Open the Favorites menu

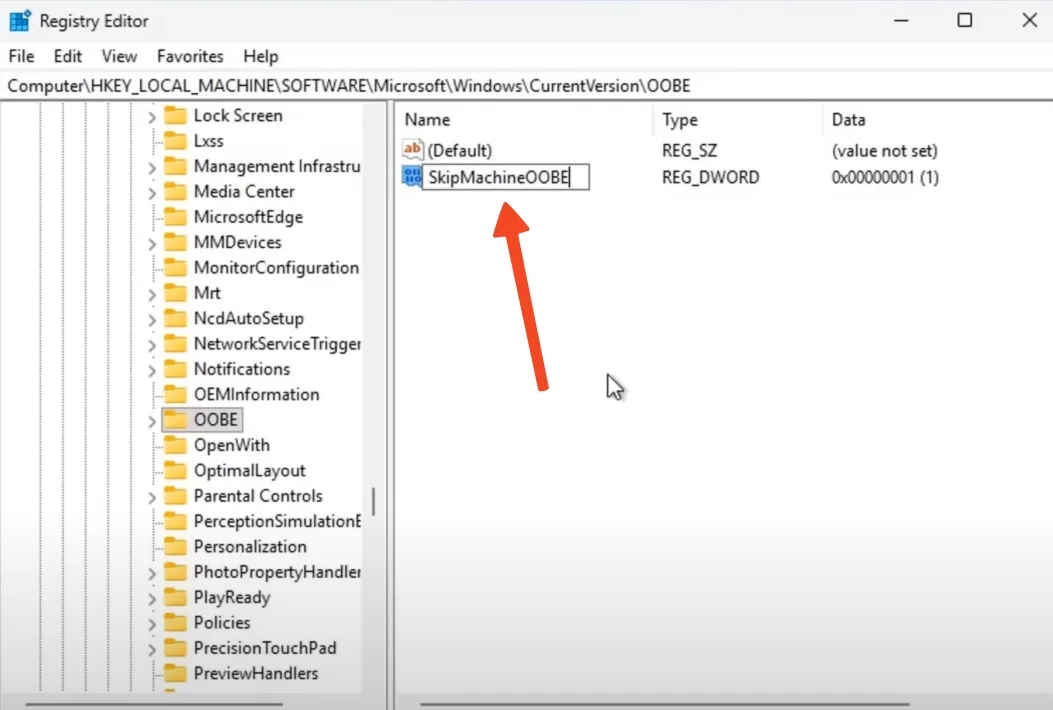(x=190, y=56)
